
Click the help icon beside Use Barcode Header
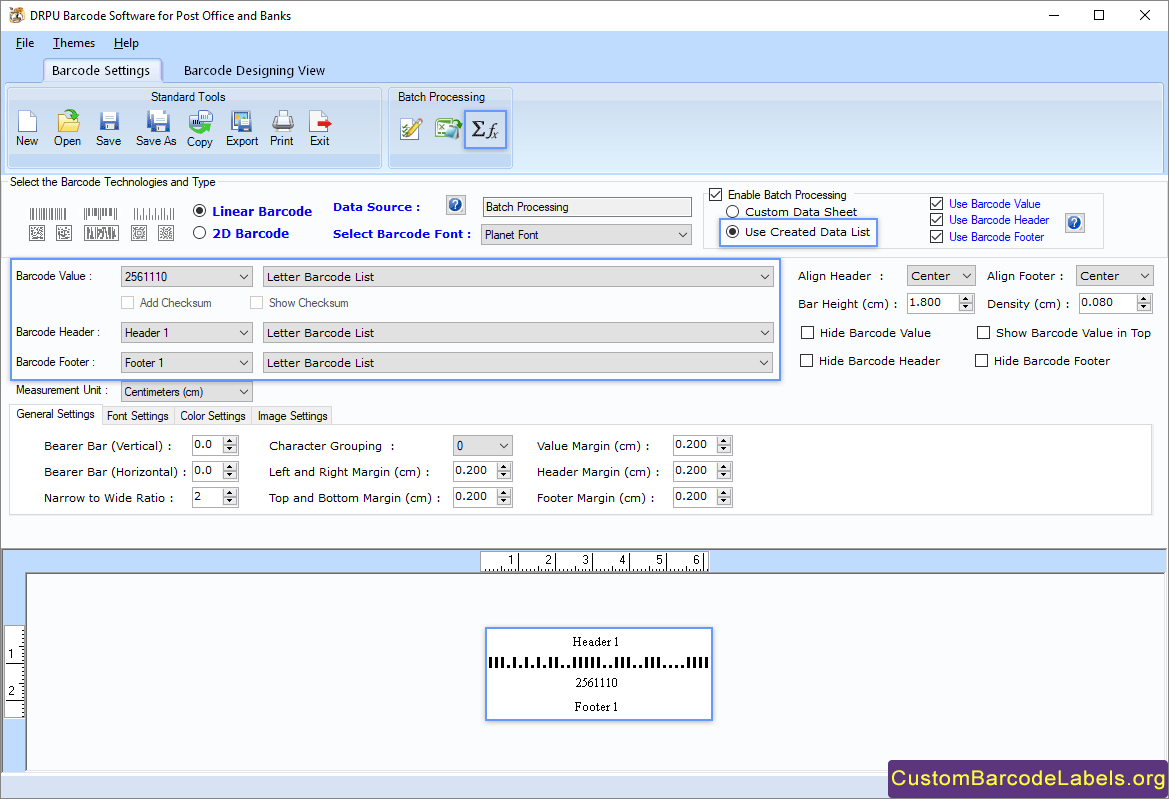coord(1074,222)
